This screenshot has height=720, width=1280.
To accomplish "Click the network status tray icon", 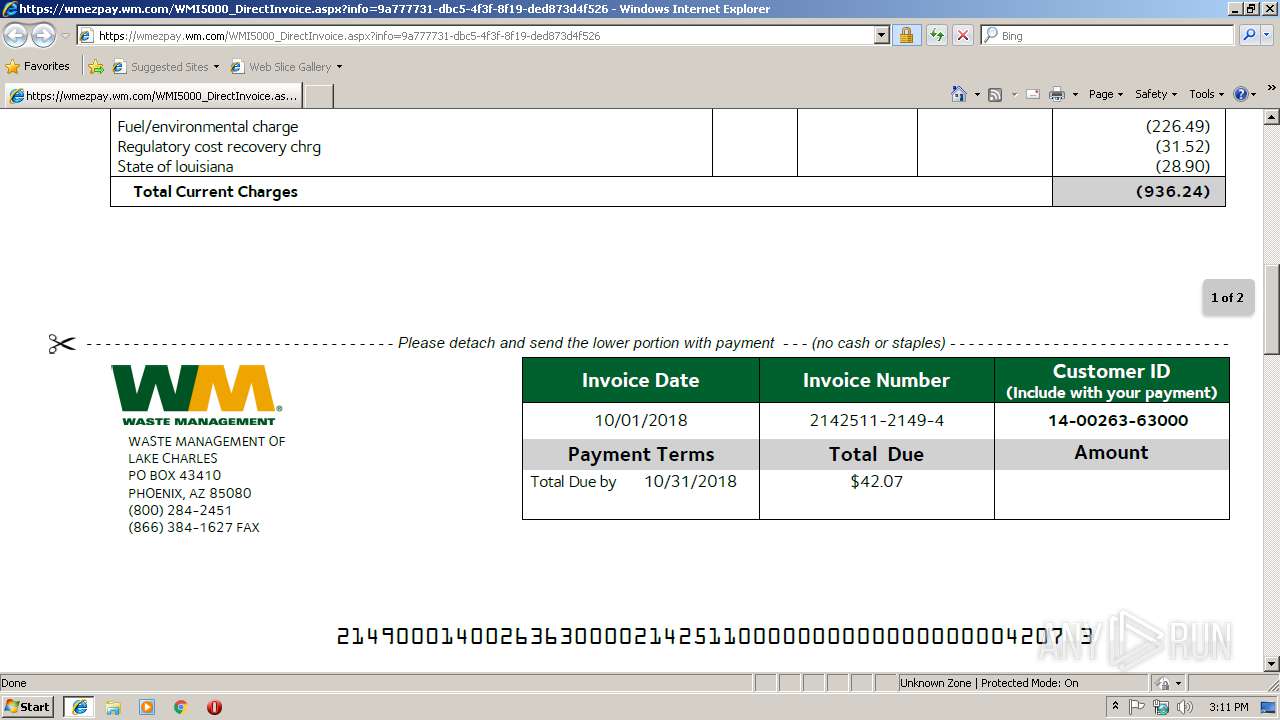I will click(1161, 707).
